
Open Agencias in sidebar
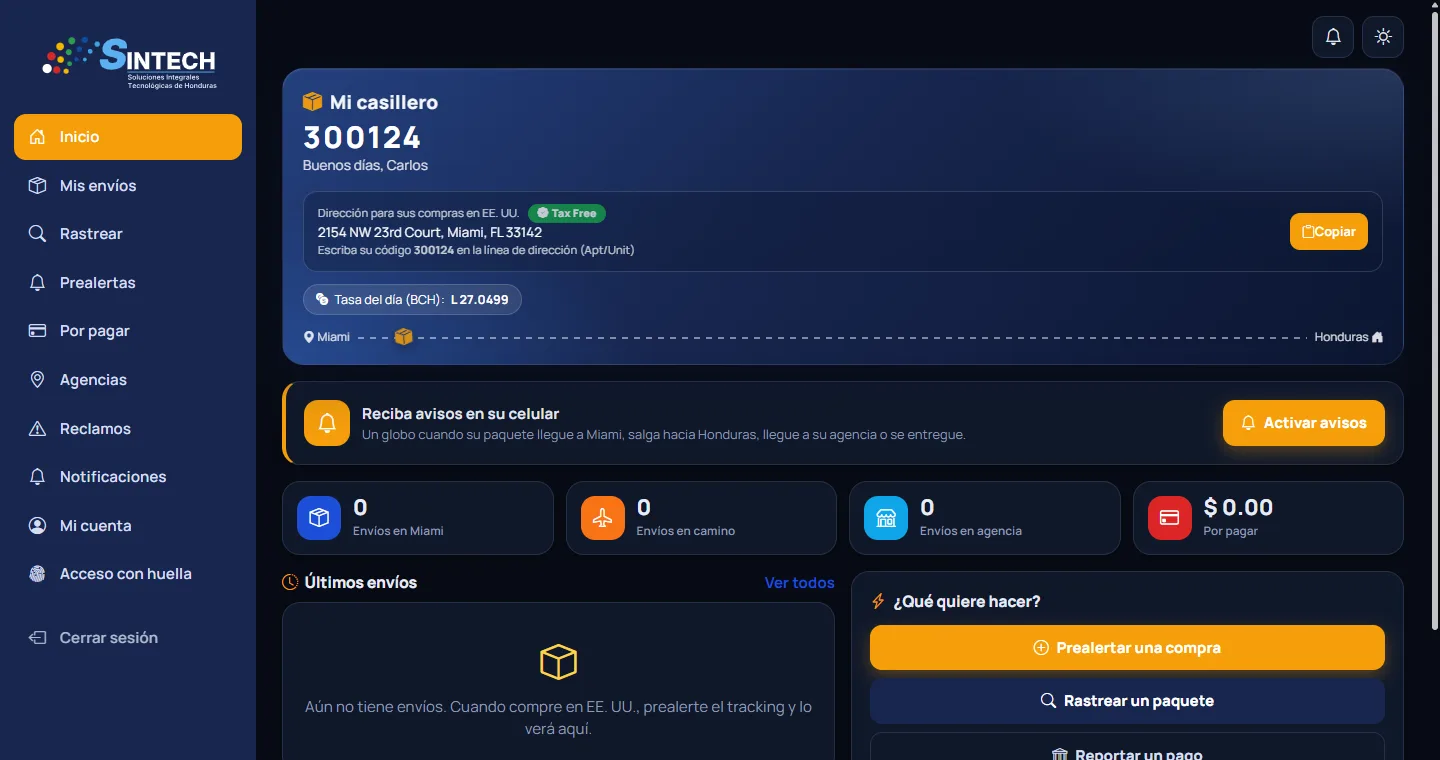pyautogui.click(x=128, y=380)
